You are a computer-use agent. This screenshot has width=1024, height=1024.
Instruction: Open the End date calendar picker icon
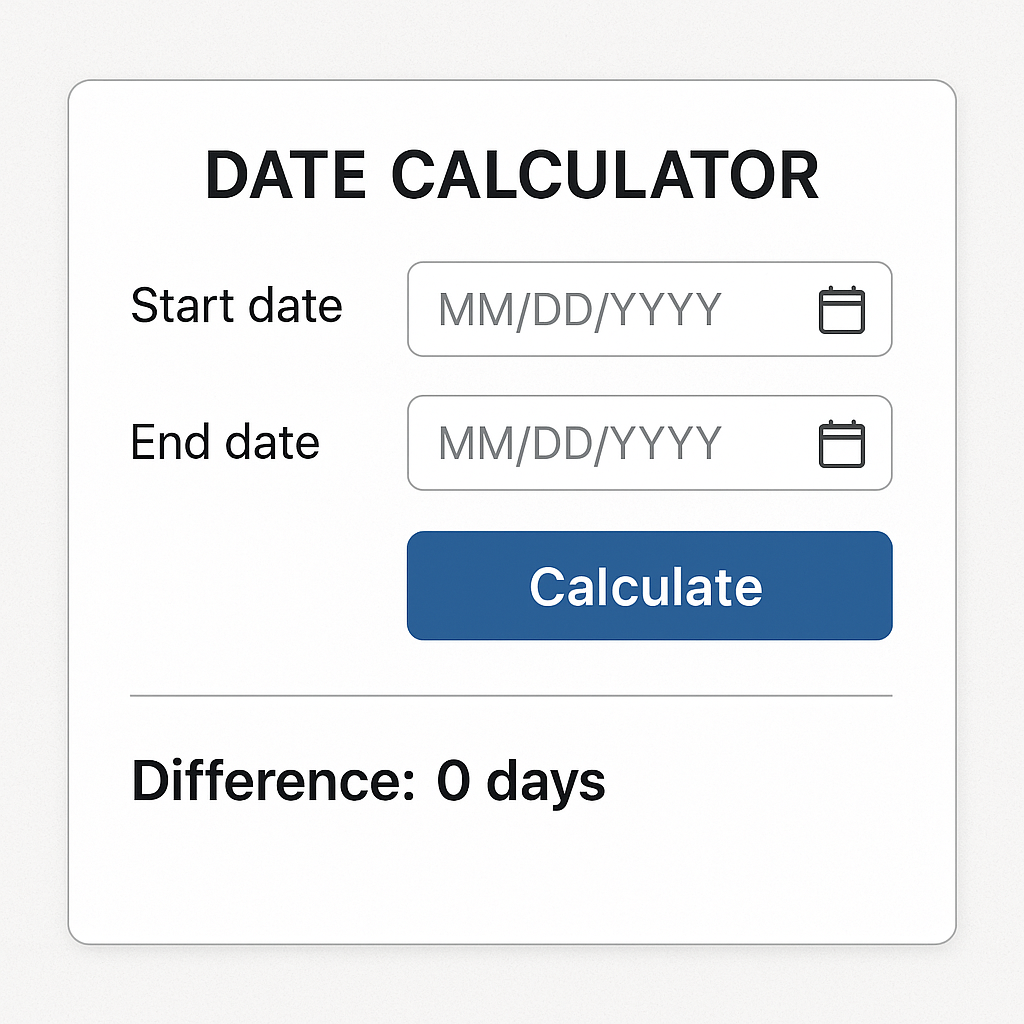[x=842, y=444]
